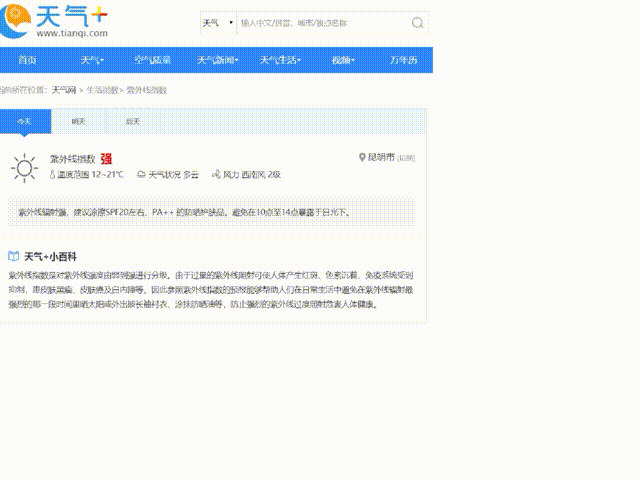Select the 今天 tab
Screen dimensions: 640x480
pyautogui.click(x=25, y=121)
